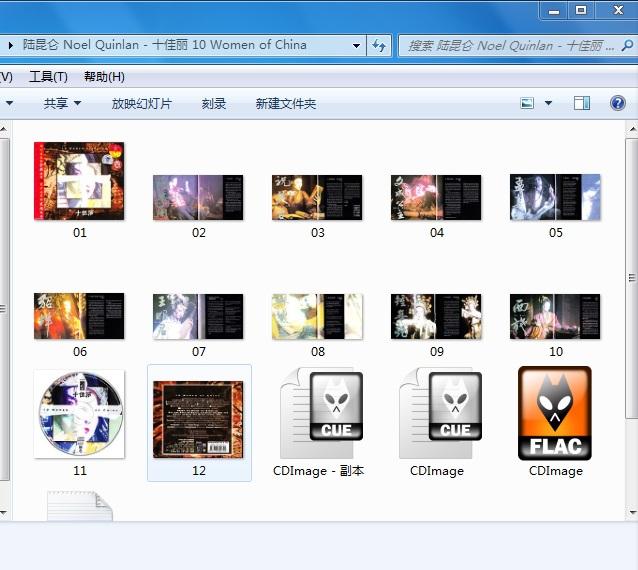Select image file 10

[555, 316]
